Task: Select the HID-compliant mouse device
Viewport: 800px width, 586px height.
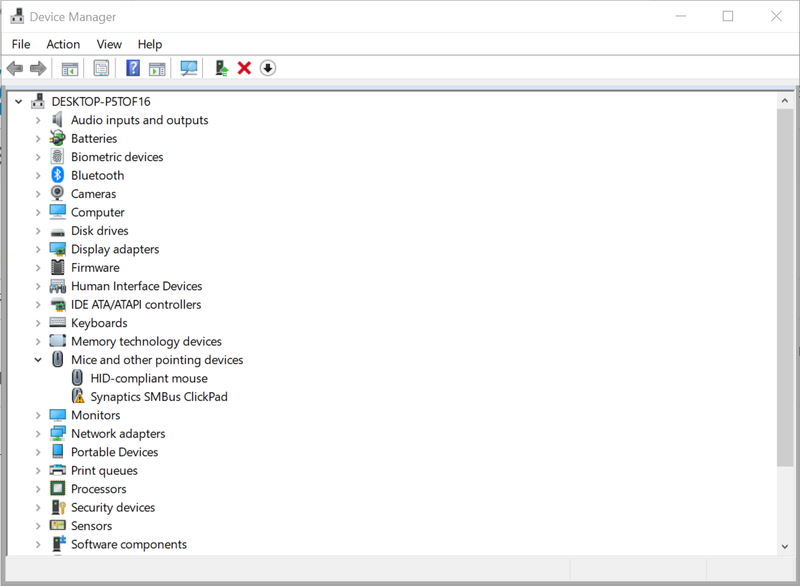Action: coord(150,378)
